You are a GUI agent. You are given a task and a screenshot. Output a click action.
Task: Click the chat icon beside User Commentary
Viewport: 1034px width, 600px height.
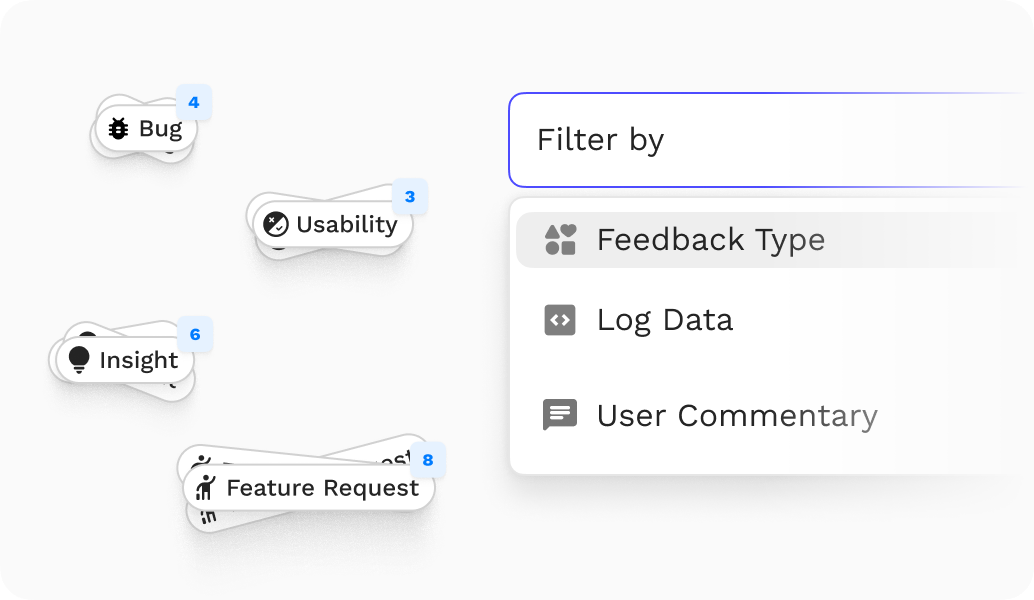click(x=560, y=415)
